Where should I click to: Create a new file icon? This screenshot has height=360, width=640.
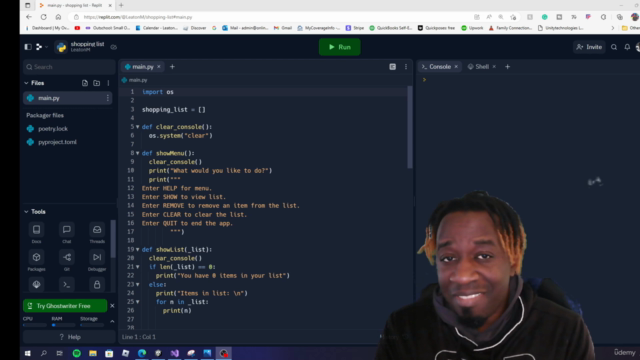coord(85,83)
